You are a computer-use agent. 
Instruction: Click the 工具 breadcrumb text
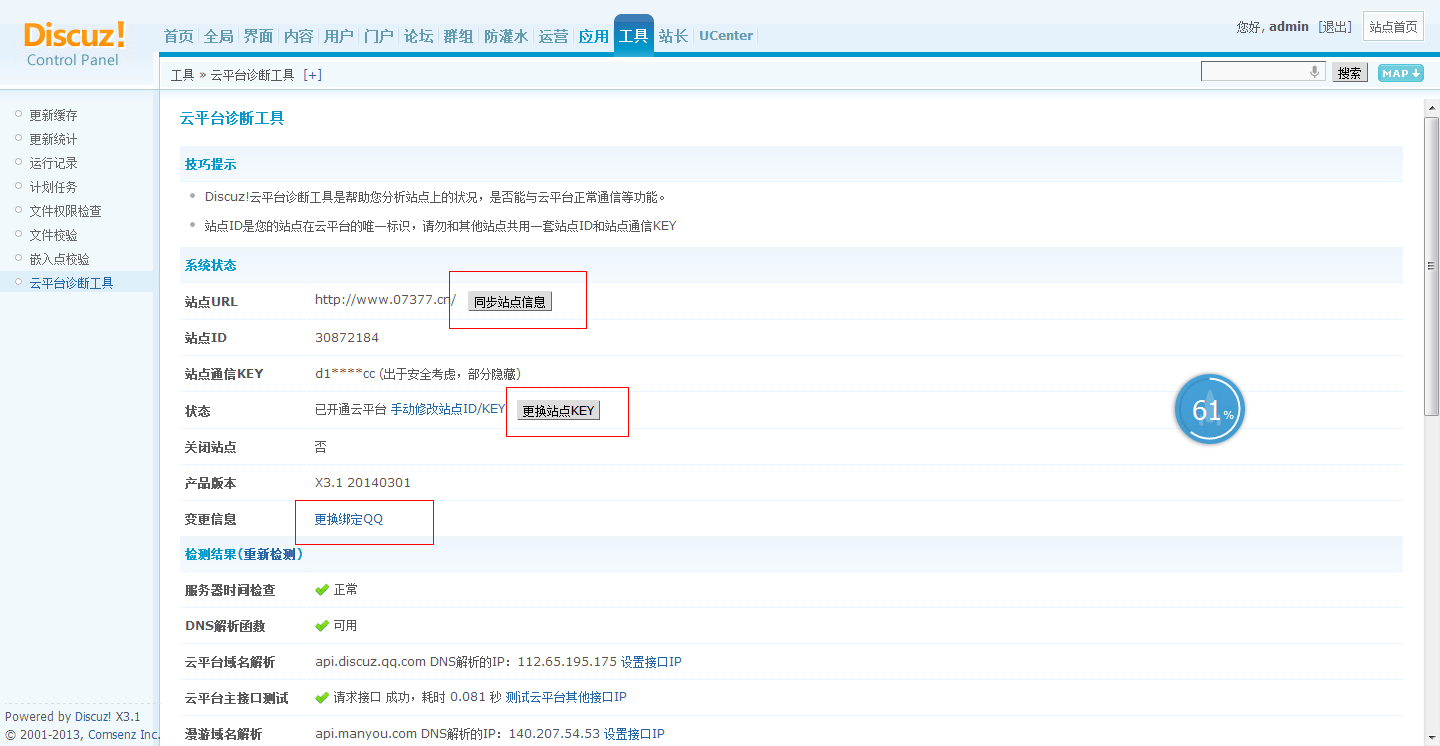pos(182,75)
